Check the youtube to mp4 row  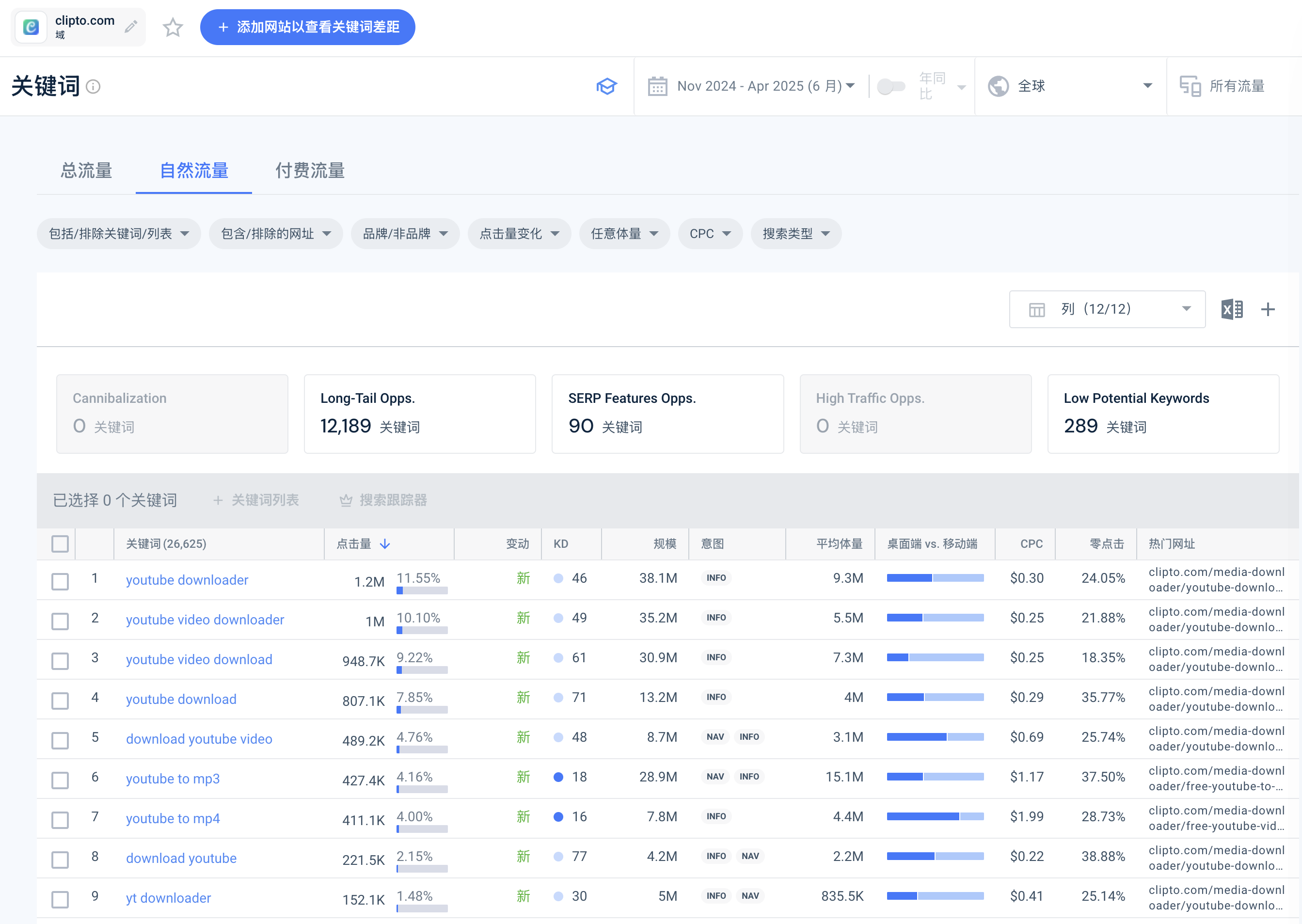coord(60,820)
